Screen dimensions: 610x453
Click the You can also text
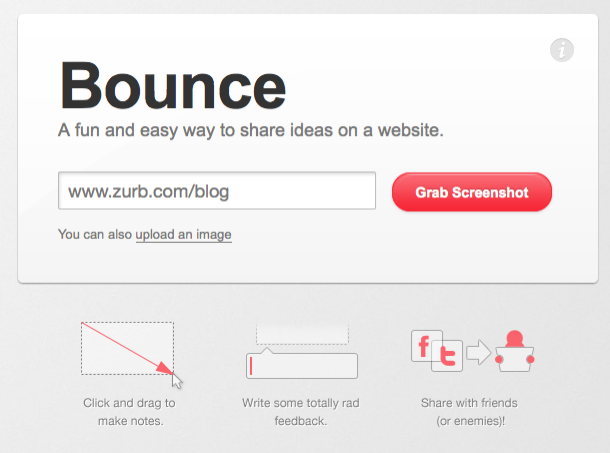95,235
